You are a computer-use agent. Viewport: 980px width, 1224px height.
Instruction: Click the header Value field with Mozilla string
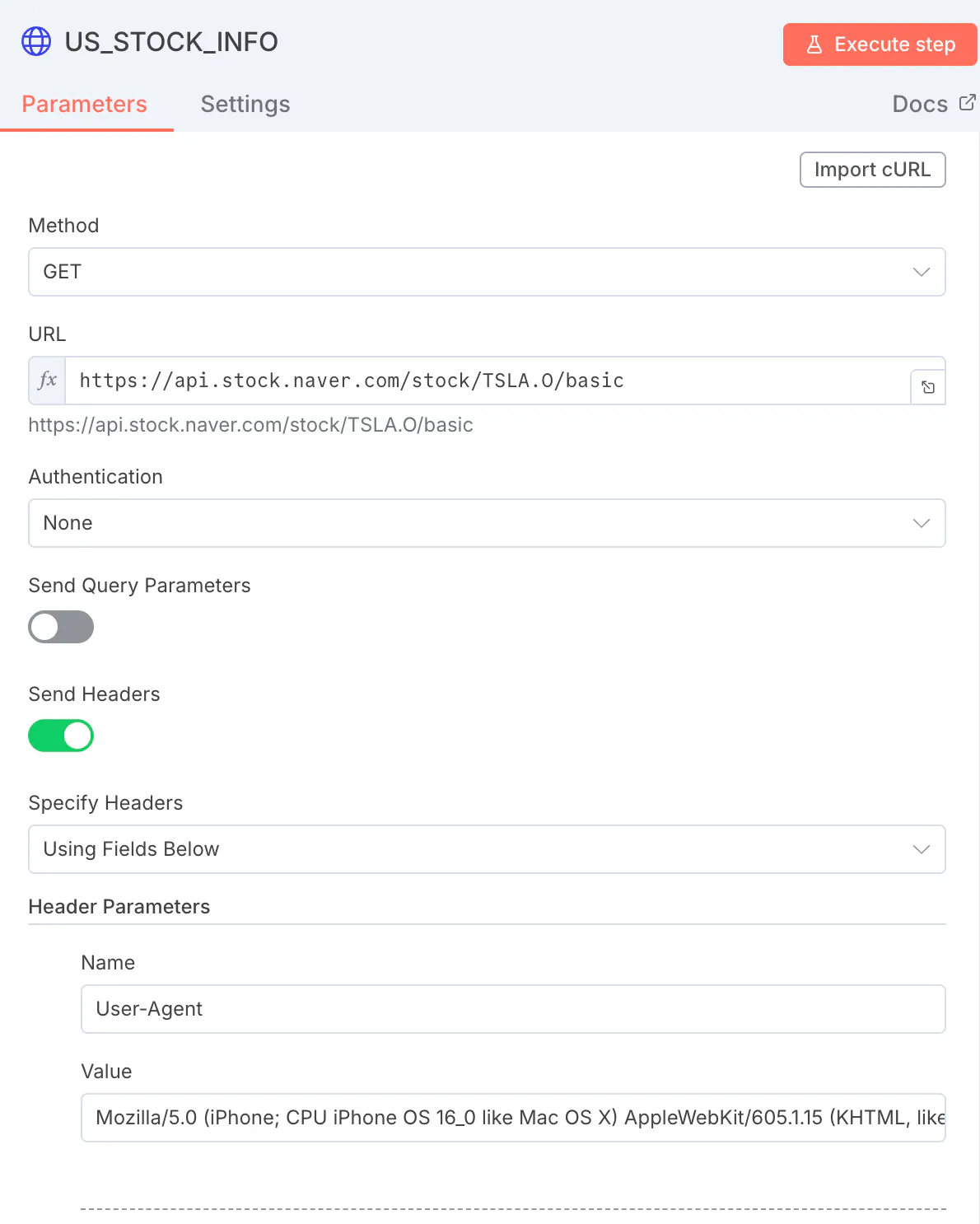[512, 1118]
